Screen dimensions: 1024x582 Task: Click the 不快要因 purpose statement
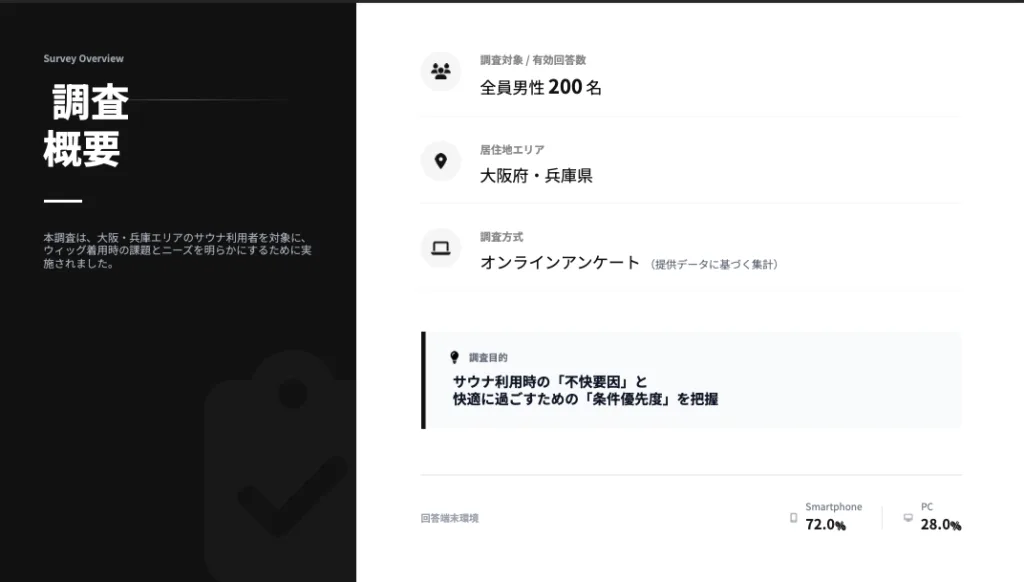point(585,390)
